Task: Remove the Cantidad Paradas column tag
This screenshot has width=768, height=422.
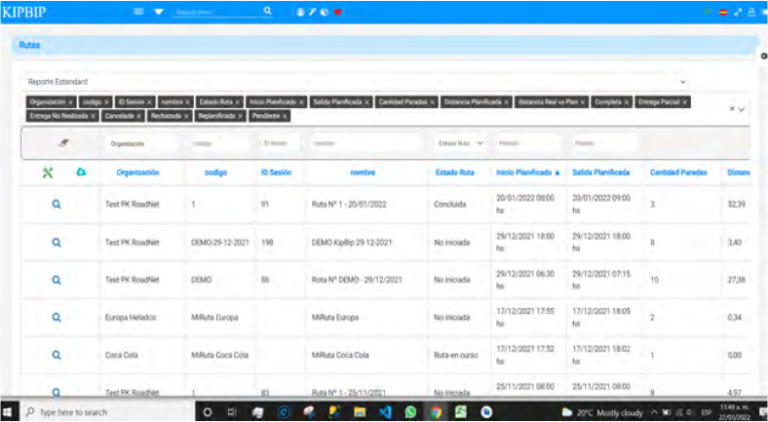Action: point(432,102)
